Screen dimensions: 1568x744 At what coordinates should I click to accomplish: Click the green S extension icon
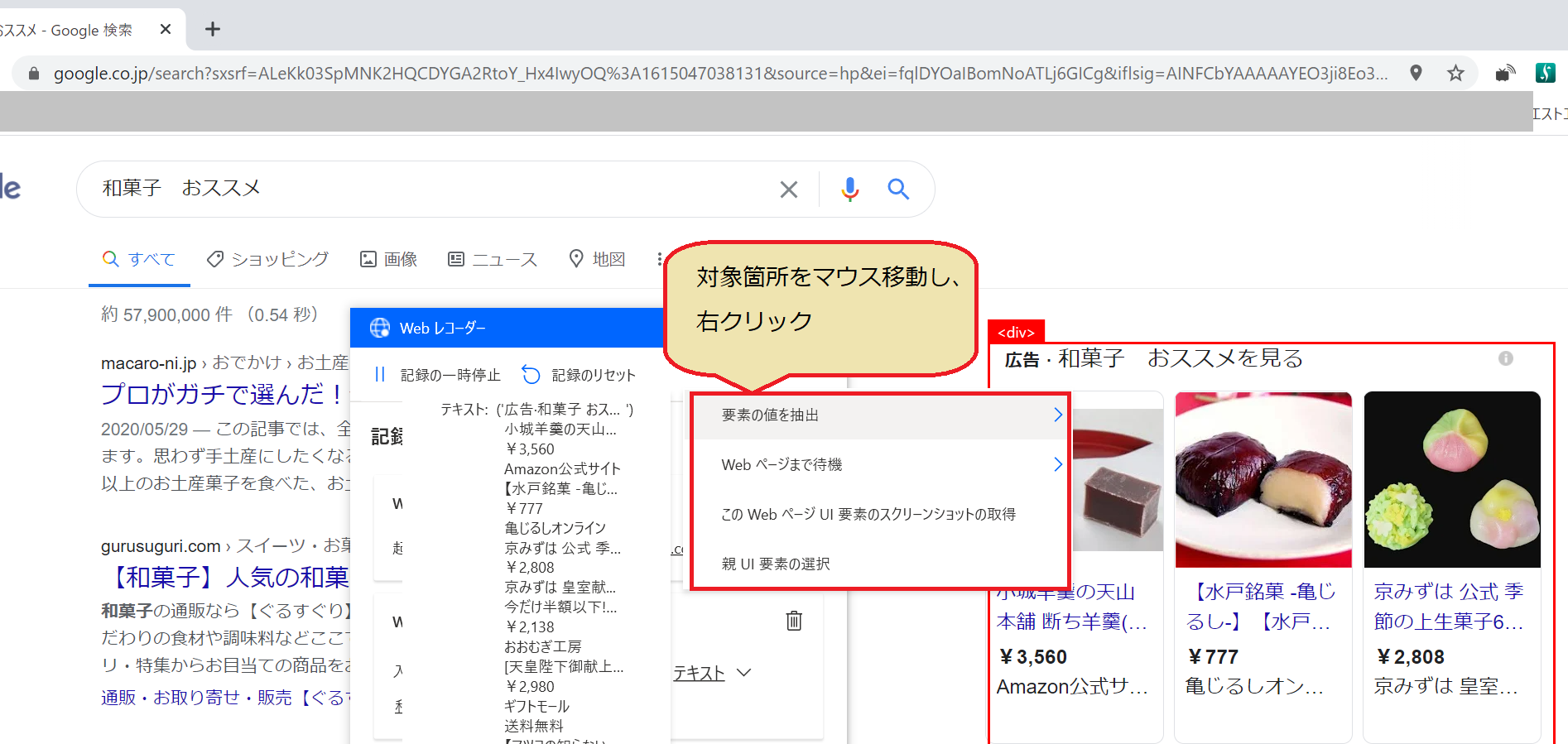point(1545,73)
